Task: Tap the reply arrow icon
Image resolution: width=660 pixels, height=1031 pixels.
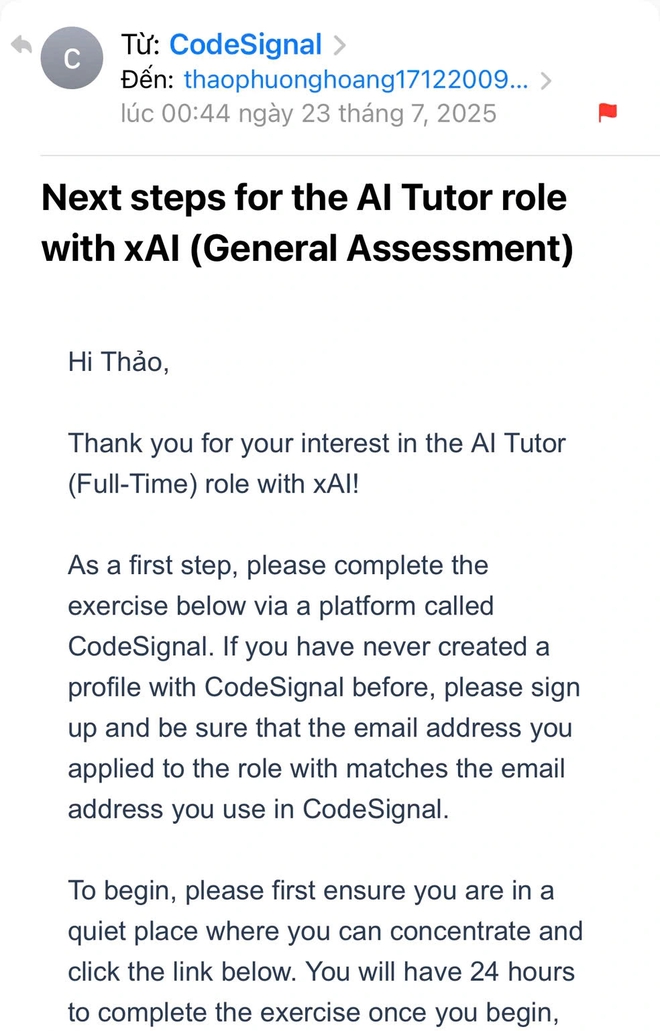Action: (22, 45)
